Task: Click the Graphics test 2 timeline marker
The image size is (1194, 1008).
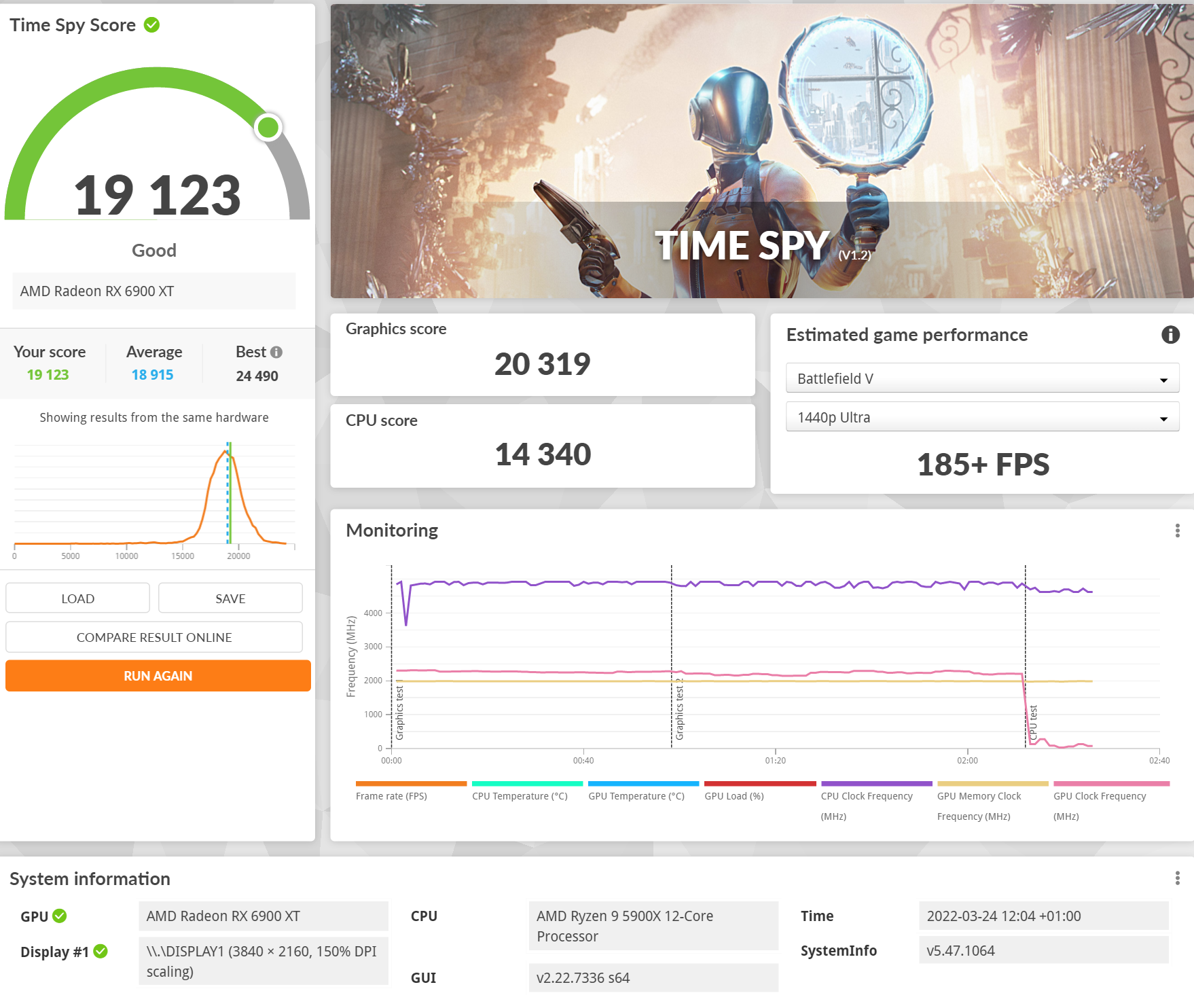Action: [679, 709]
